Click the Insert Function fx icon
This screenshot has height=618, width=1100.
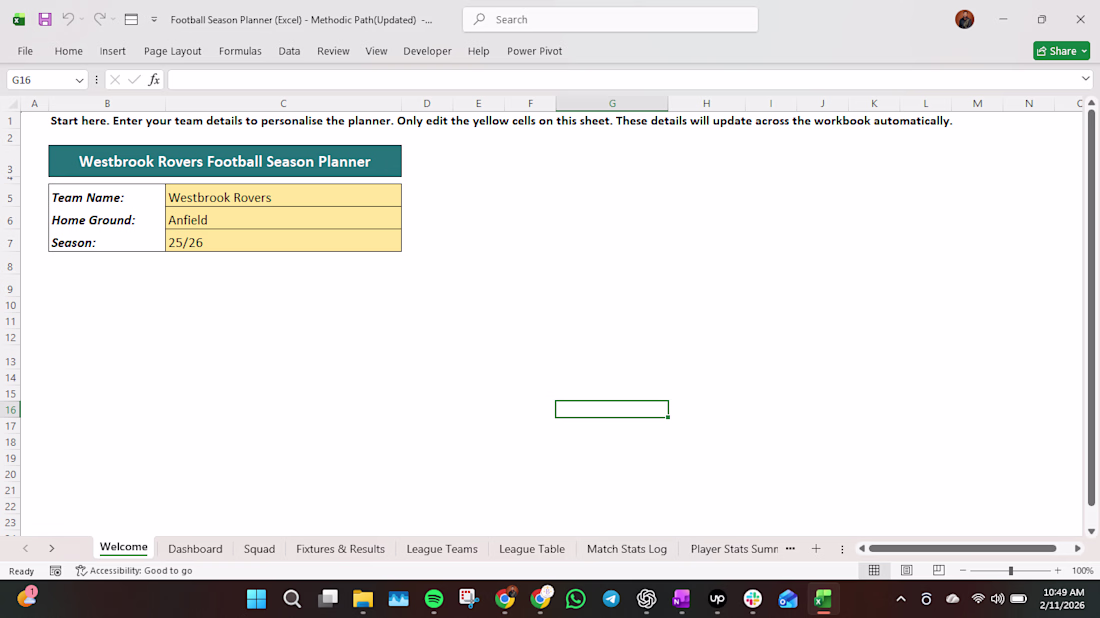click(154, 80)
